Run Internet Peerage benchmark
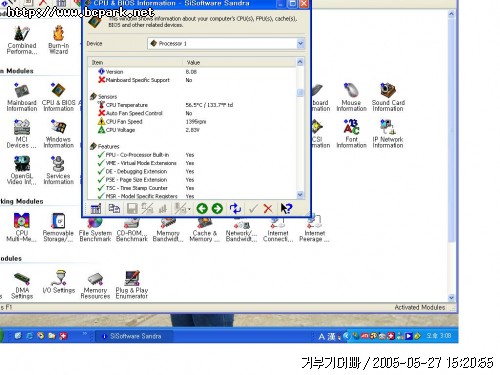 point(314,229)
